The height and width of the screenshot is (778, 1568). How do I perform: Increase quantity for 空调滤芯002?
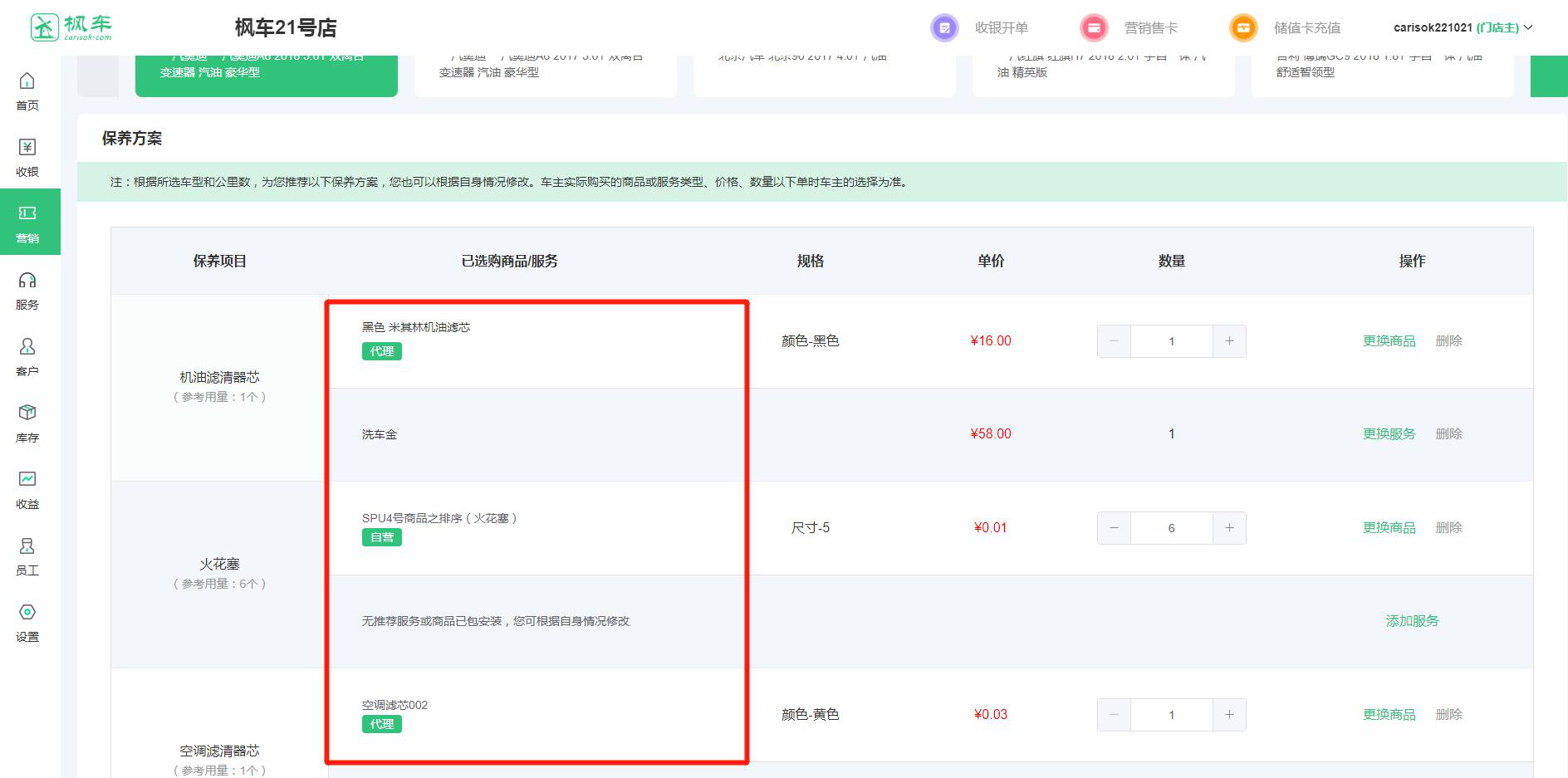[x=1229, y=715]
